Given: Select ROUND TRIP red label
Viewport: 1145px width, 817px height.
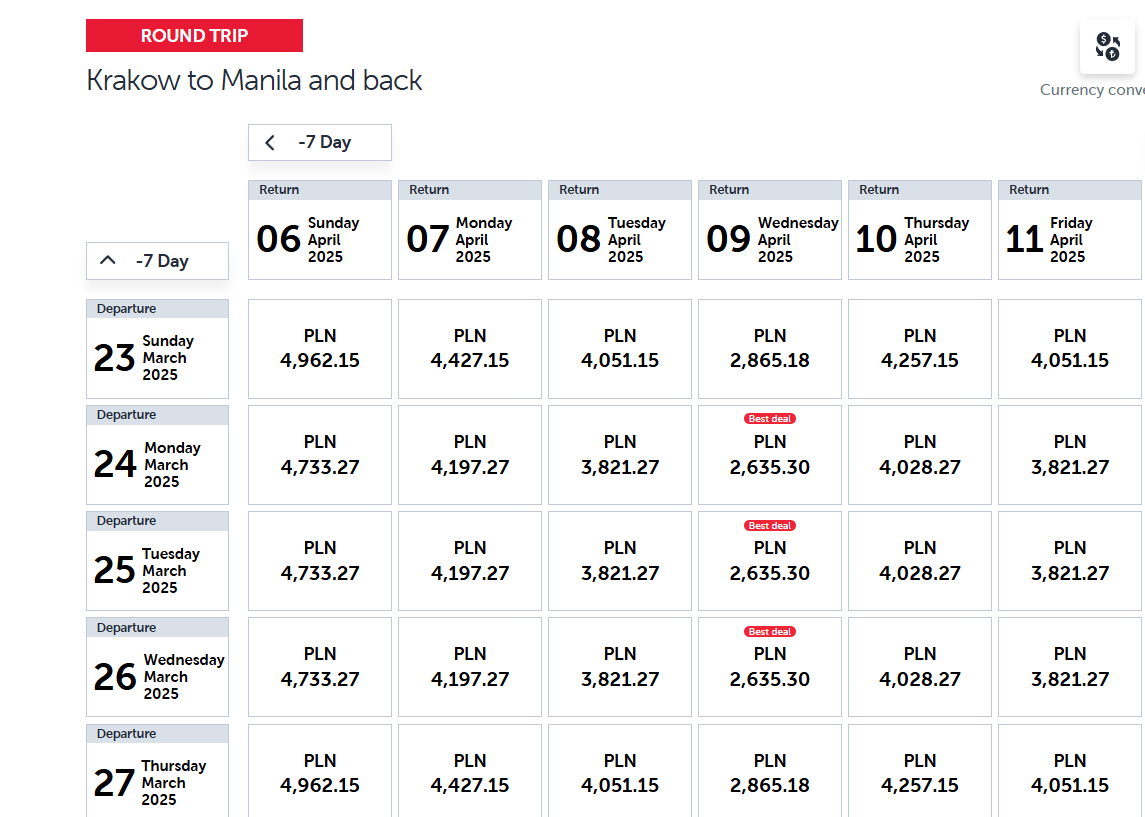Looking at the screenshot, I should point(194,36).
